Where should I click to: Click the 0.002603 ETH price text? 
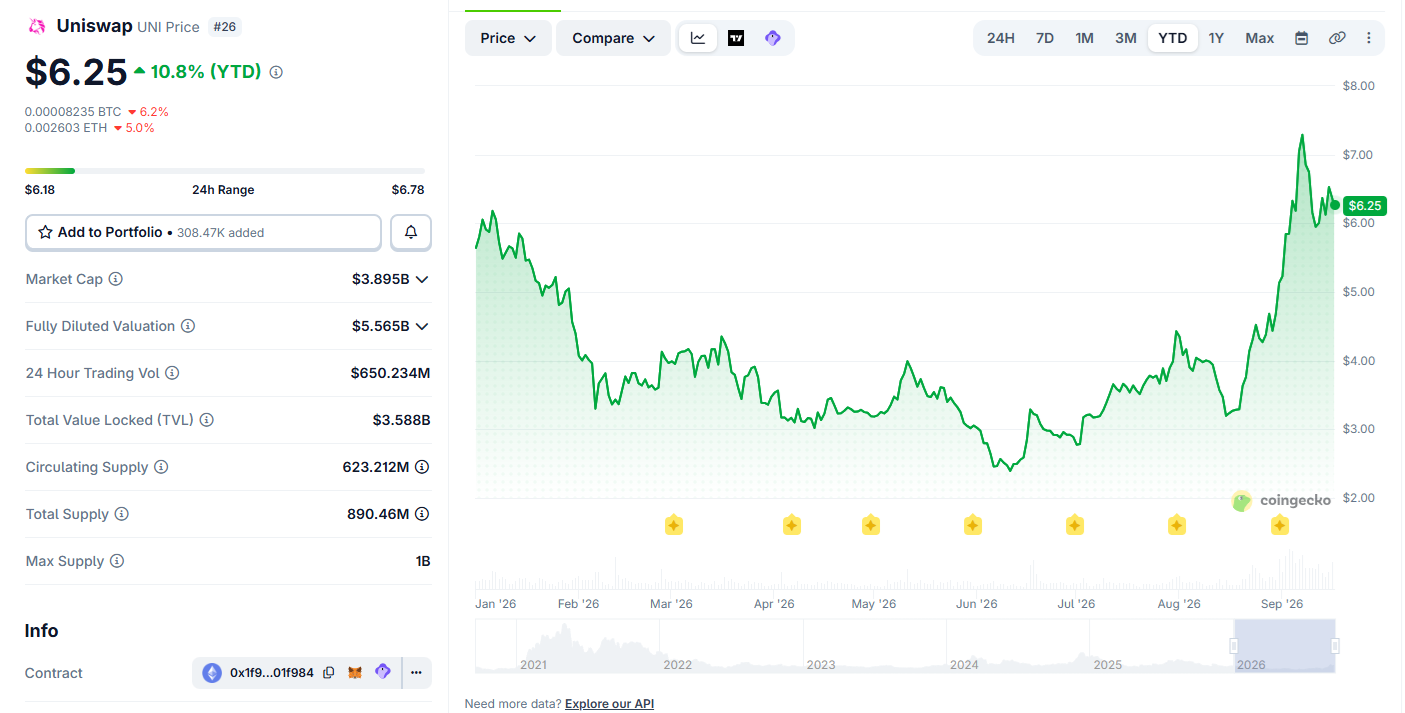[x=65, y=128]
